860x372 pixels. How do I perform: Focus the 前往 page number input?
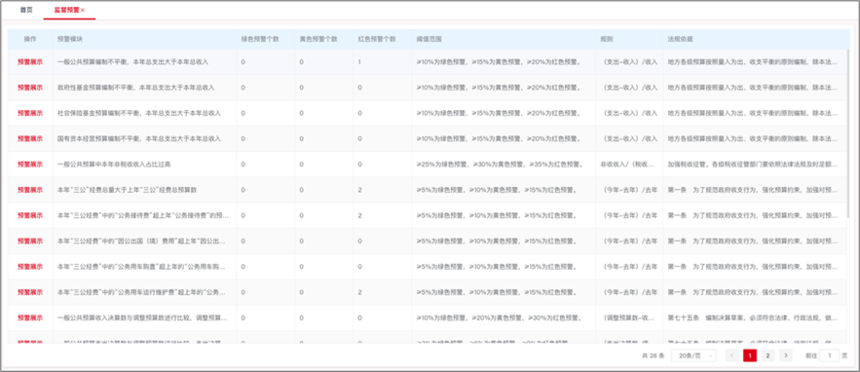(829, 356)
